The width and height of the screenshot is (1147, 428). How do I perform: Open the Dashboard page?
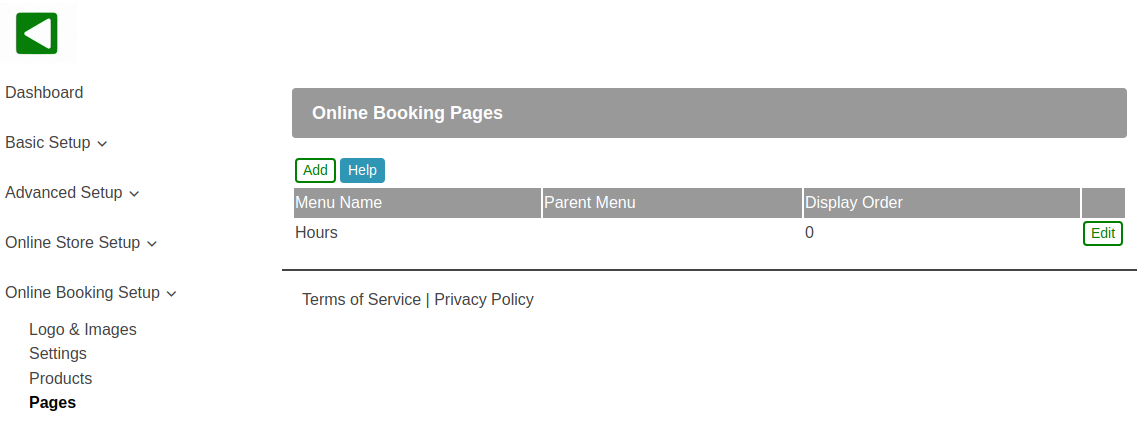44,92
